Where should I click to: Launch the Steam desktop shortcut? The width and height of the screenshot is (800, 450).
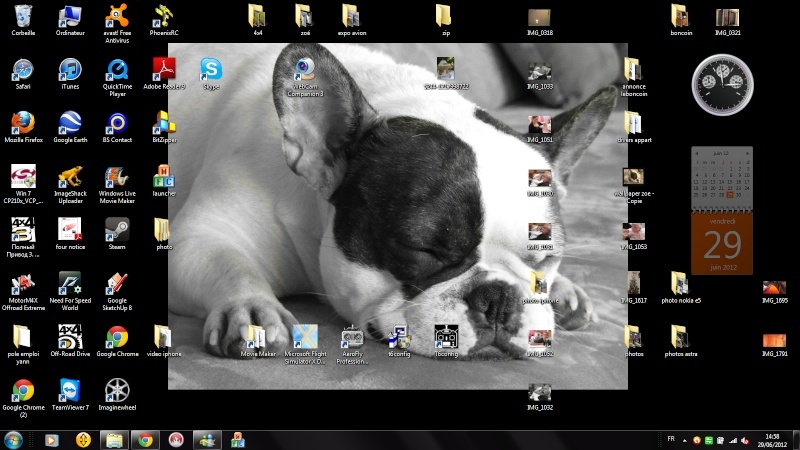click(x=117, y=234)
